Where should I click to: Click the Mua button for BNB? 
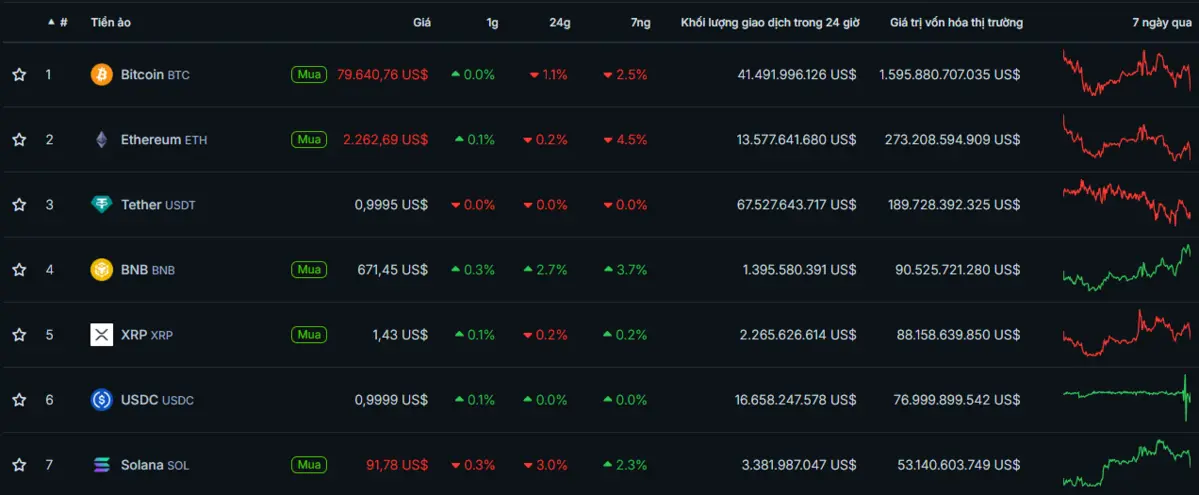click(x=309, y=269)
